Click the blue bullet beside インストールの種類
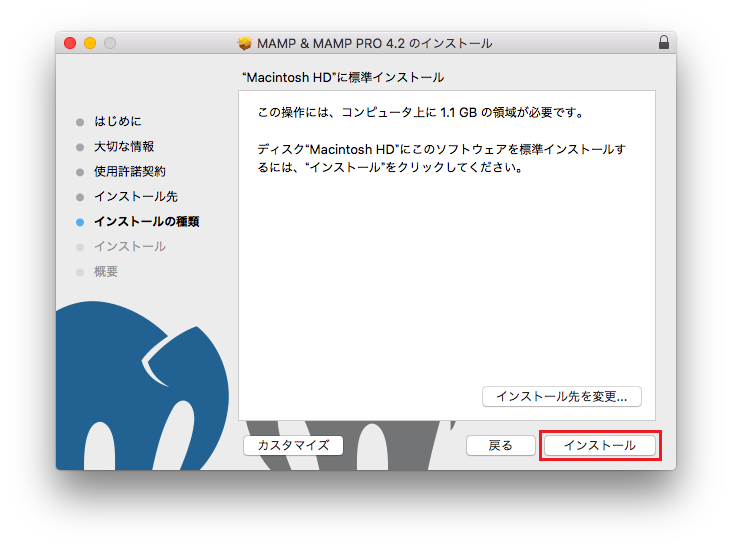Viewport: 732px width, 550px height. (80, 222)
